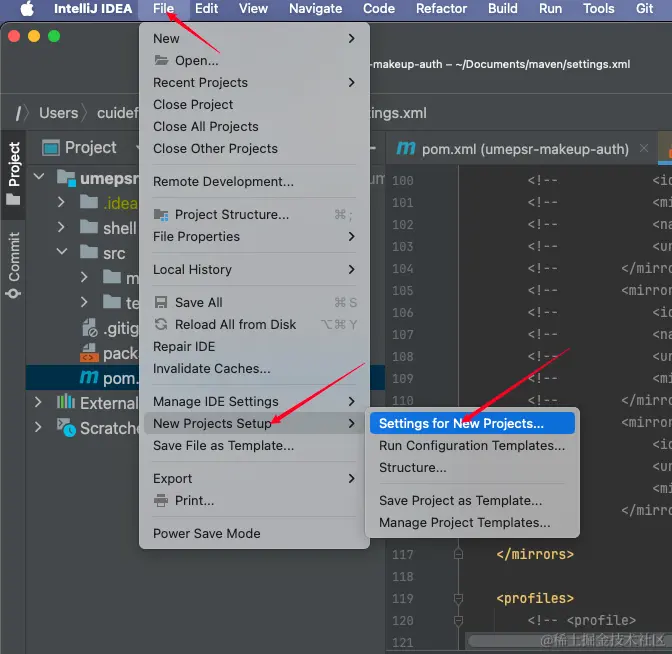Close the pom.xml editor tab
Viewport: 672px width, 654px height.
(x=644, y=148)
